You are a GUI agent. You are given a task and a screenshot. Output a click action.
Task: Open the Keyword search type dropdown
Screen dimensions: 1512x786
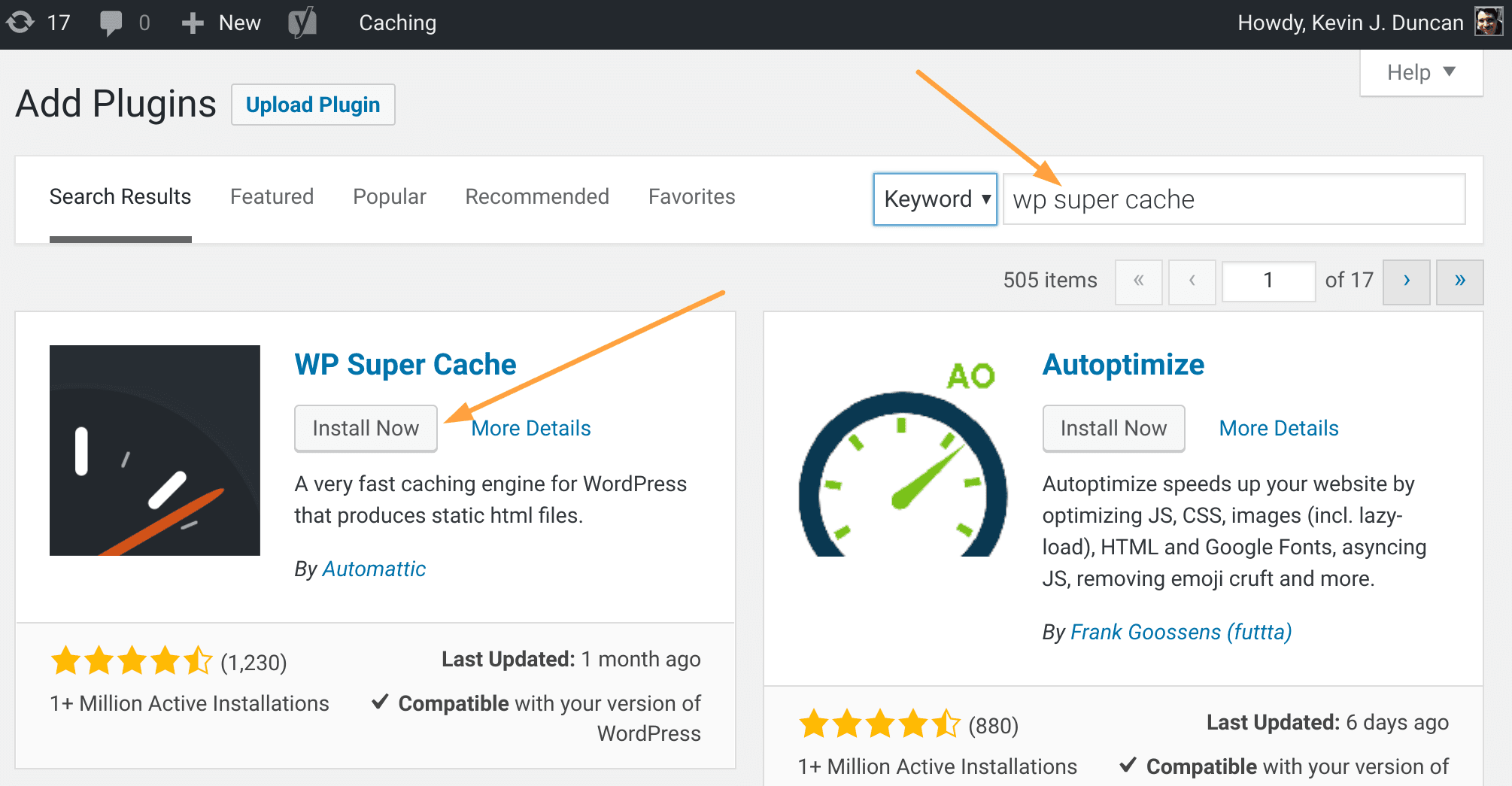pyautogui.click(x=935, y=199)
